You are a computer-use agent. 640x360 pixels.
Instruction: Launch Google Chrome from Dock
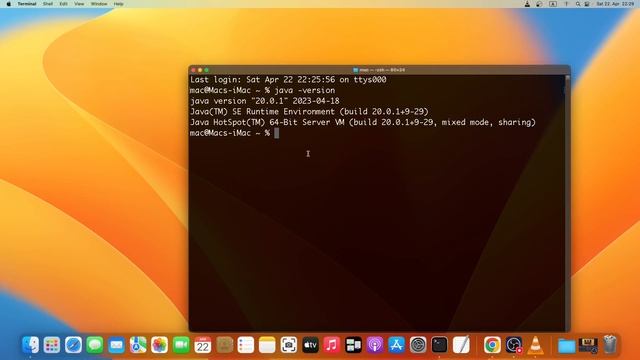[492, 345]
